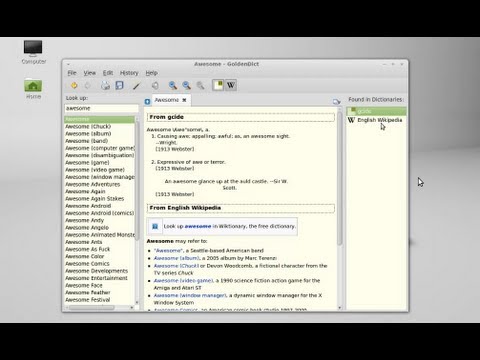Select Awesome Ants in the word list
The width and height of the screenshot is (480, 360).
99,242
